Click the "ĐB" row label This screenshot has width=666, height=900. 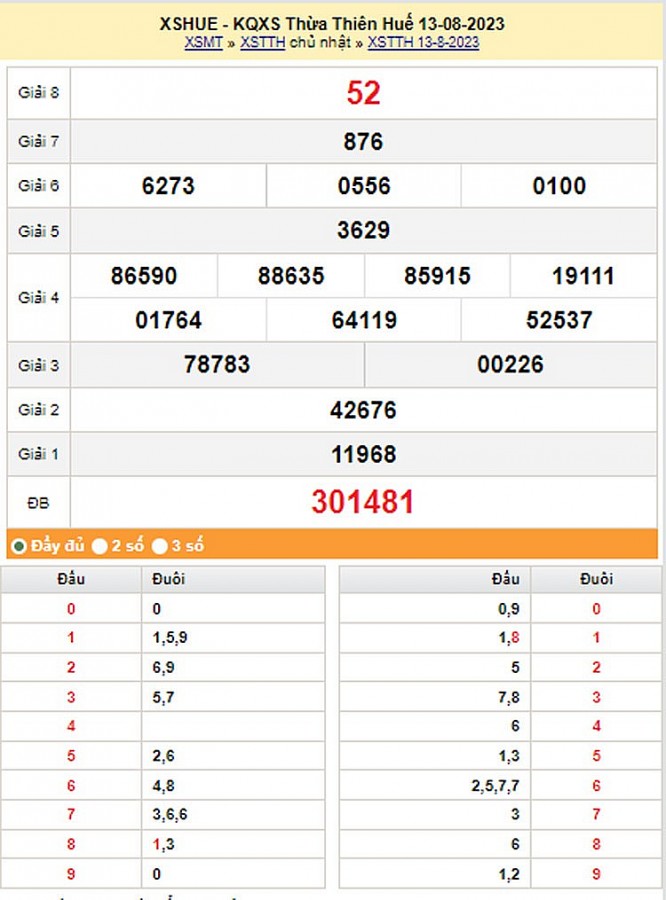point(38,503)
